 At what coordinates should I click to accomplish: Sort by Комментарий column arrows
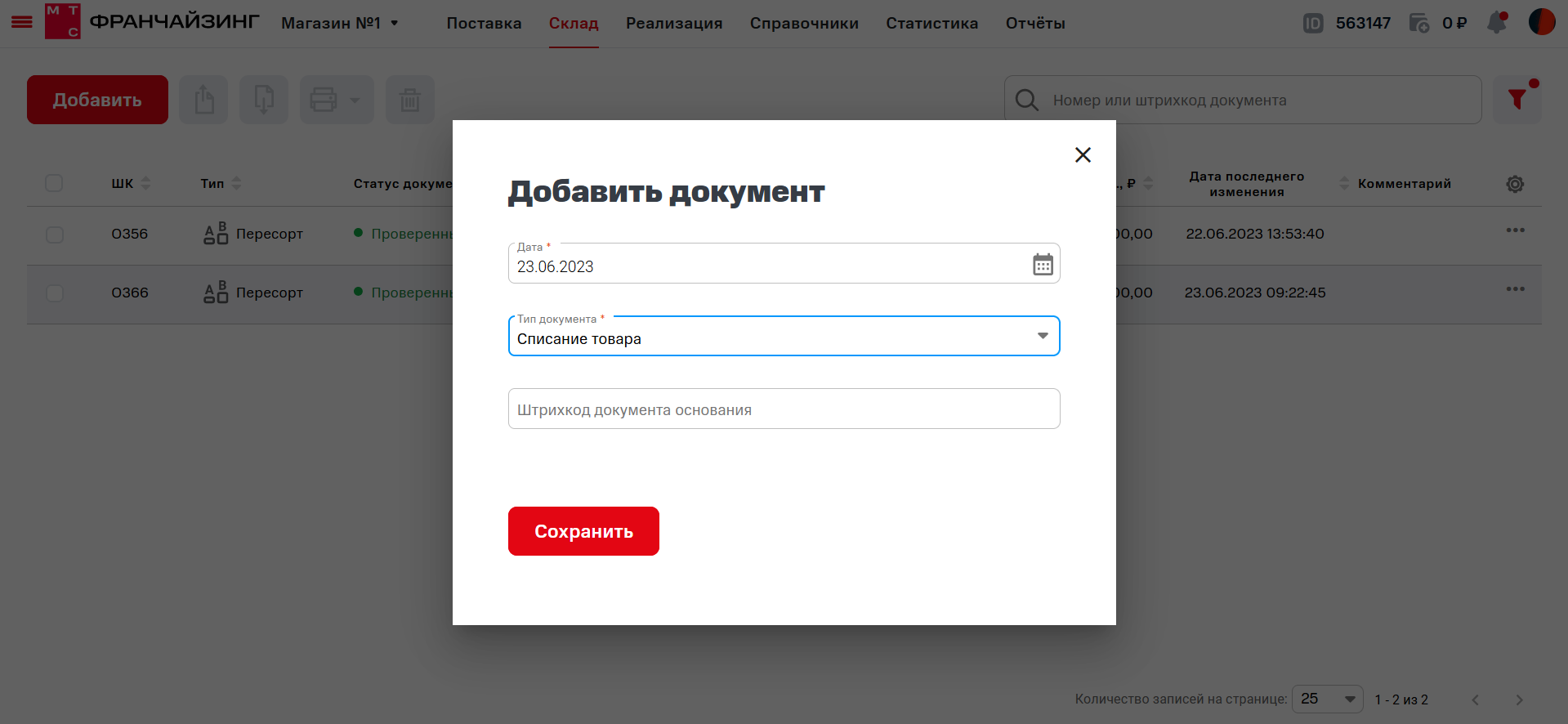[x=1344, y=183]
